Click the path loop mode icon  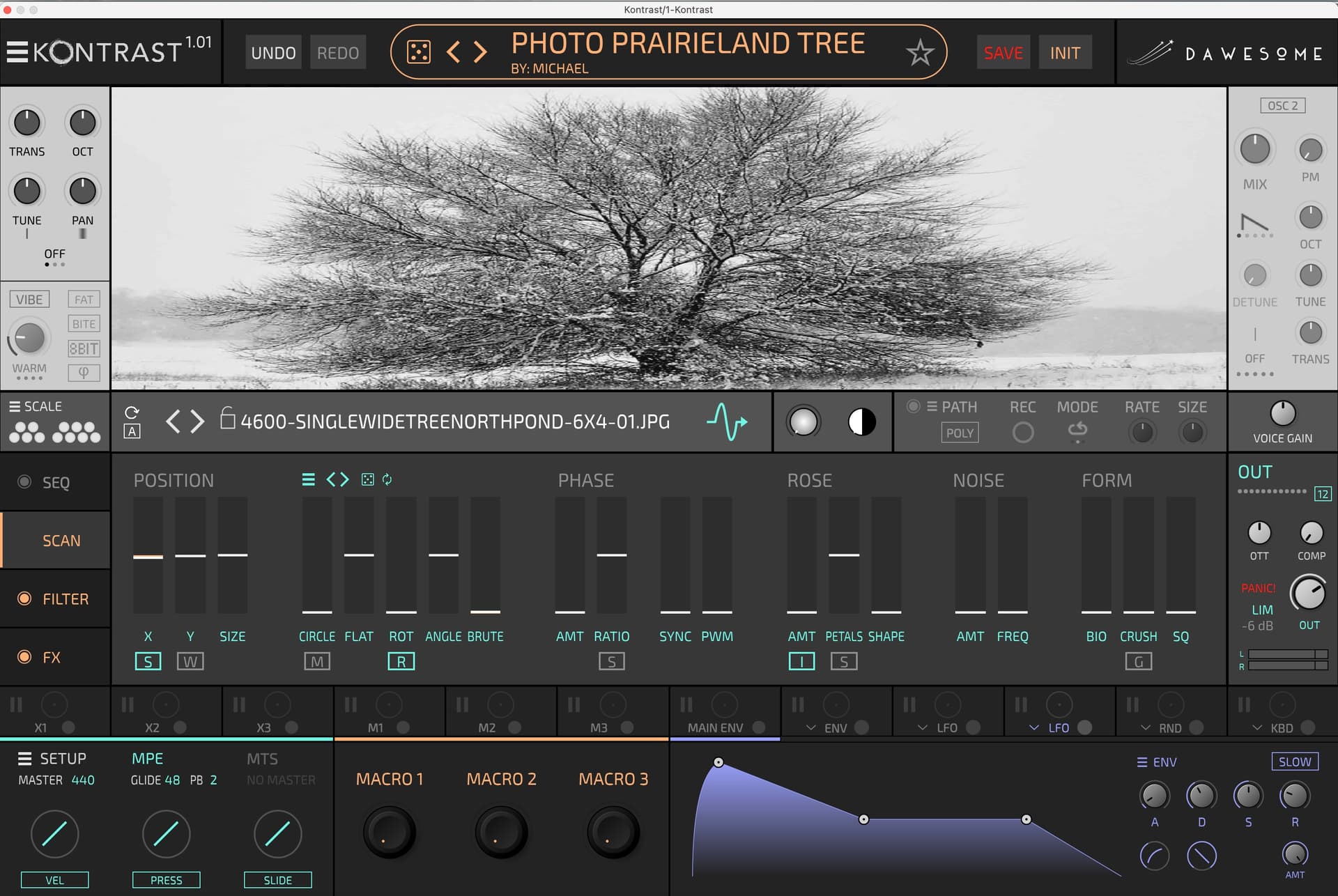[x=1077, y=429]
